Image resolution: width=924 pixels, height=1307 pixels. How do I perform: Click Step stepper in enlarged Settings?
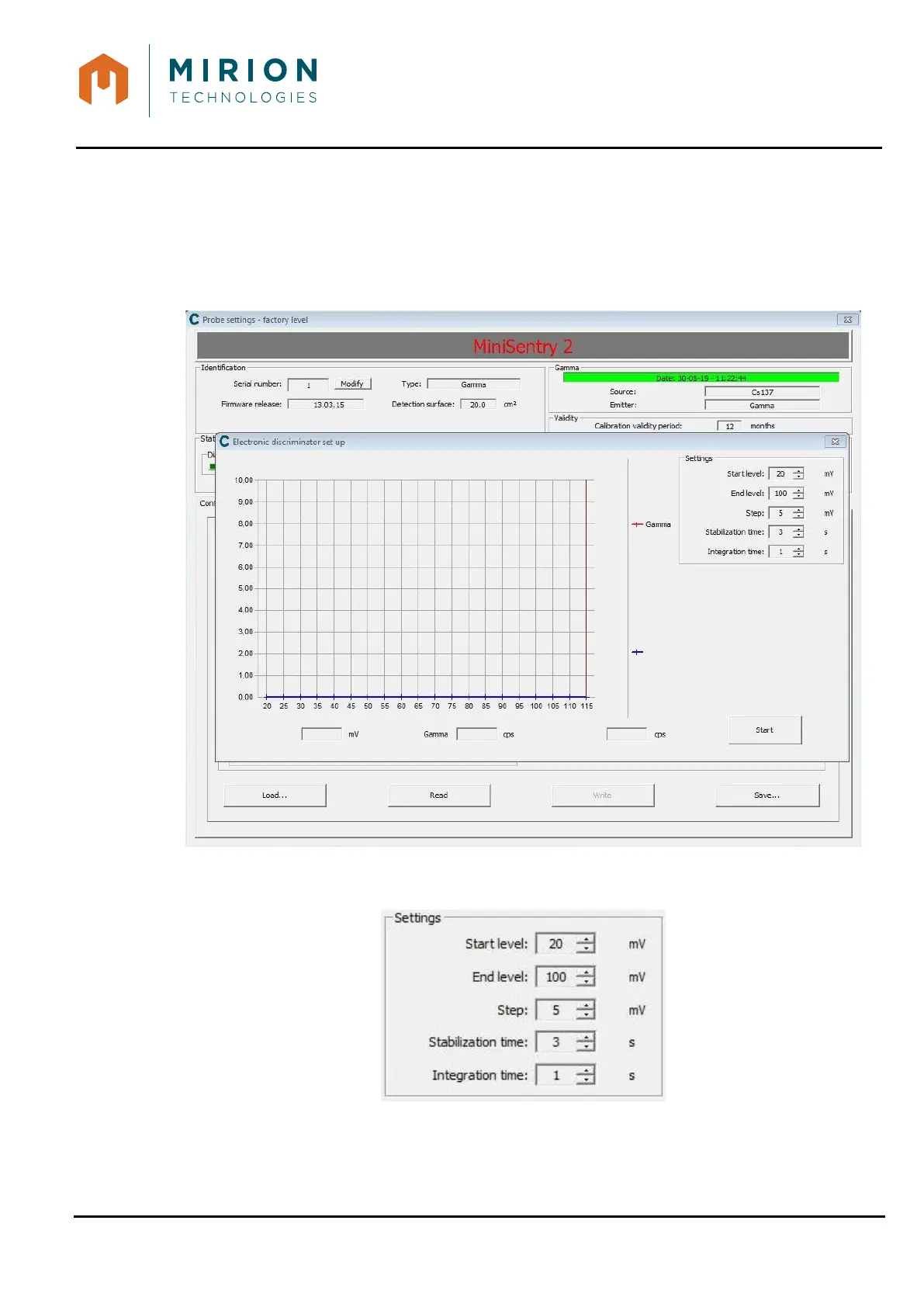point(586,1010)
